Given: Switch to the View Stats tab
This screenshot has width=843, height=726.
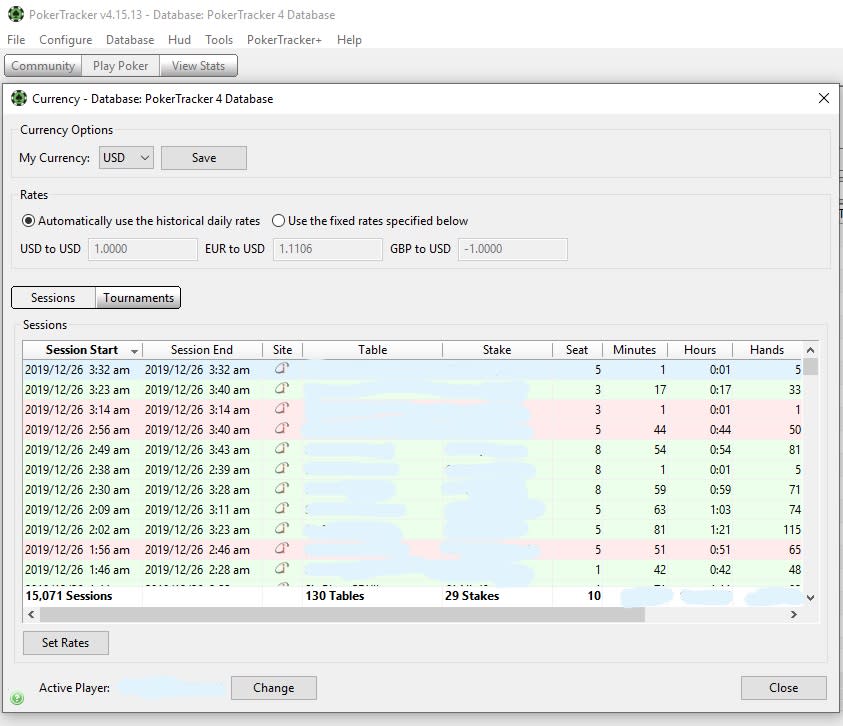Looking at the screenshot, I should coord(198,66).
